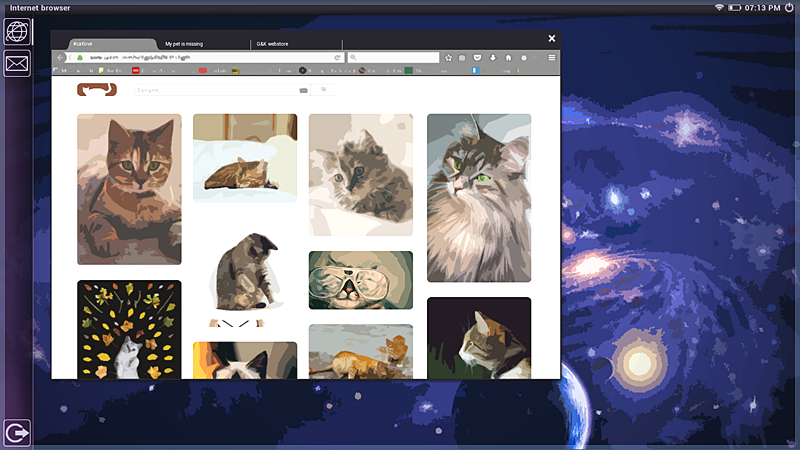This screenshot has height=450, width=800.
Task: Click the Pocket save icon
Action: coord(478,58)
